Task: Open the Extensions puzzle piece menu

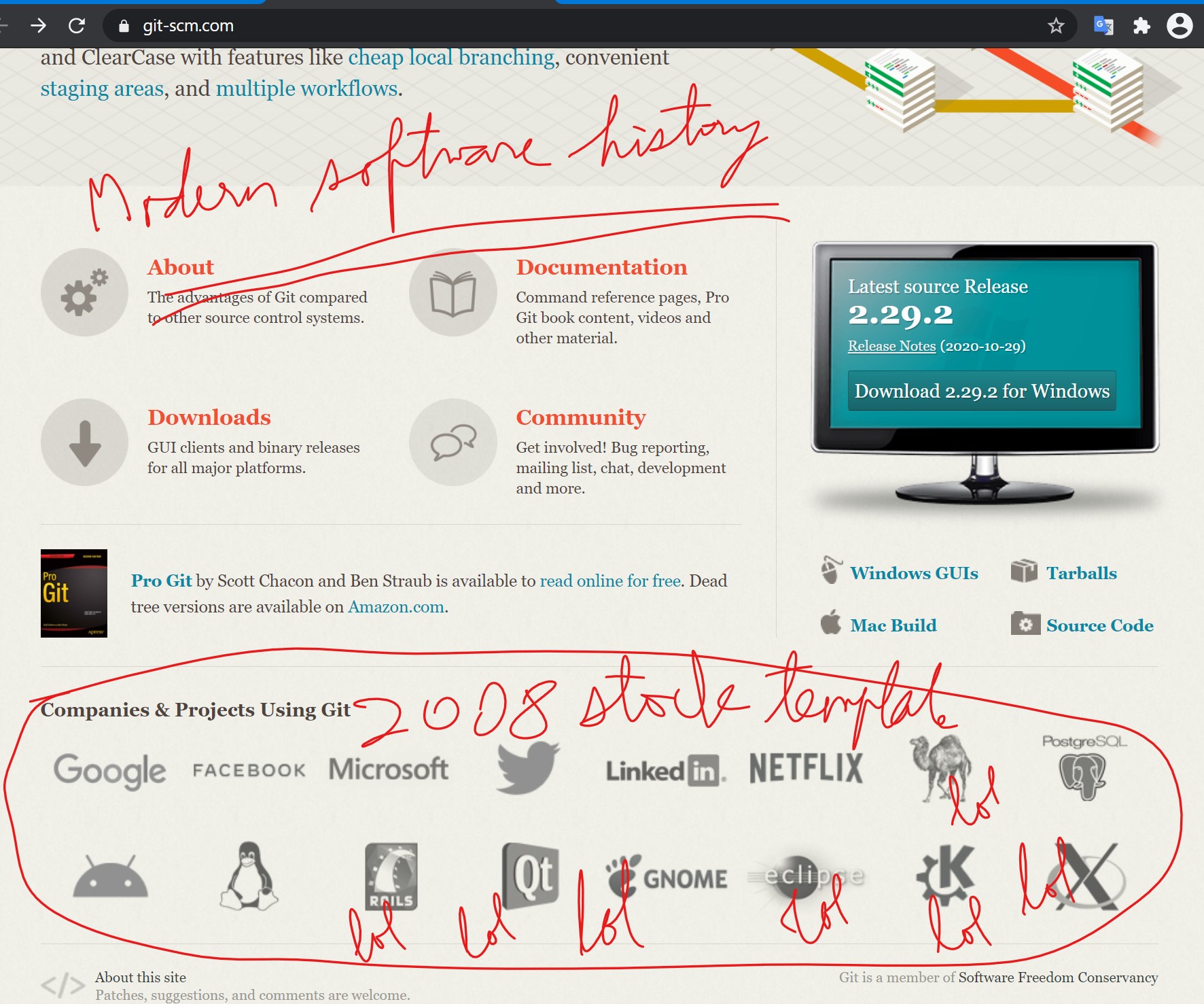Action: [1141, 26]
